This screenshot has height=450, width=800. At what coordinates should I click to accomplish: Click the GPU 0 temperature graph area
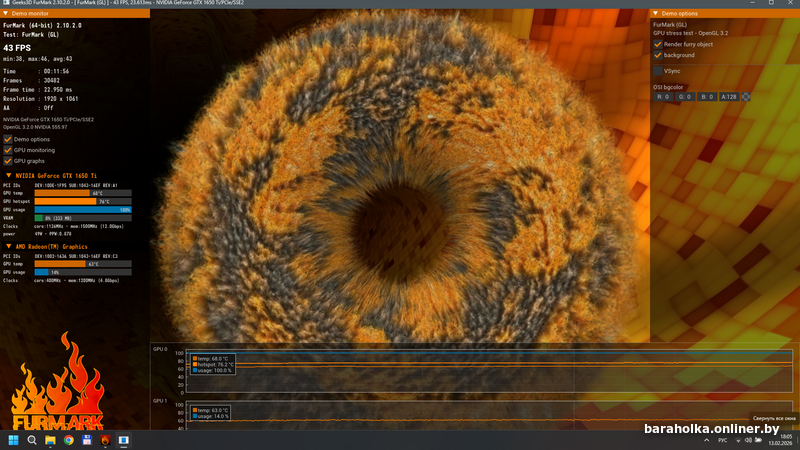tap(489, 371)
